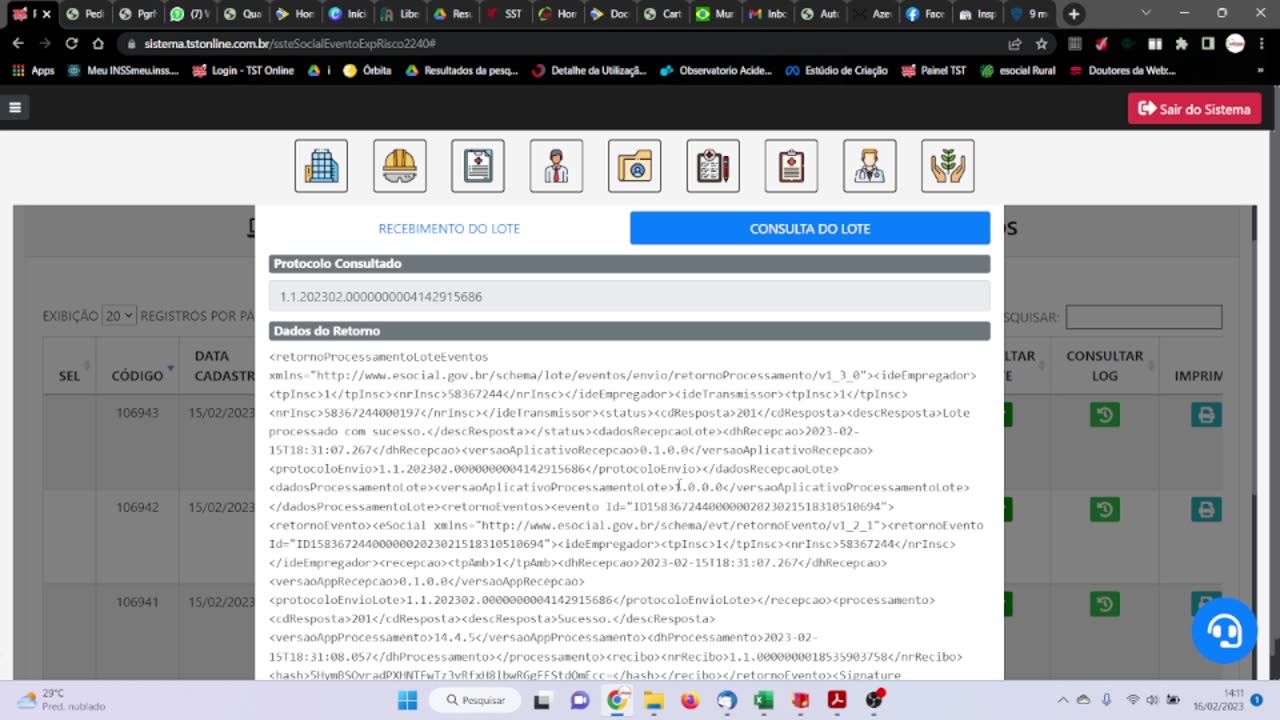
Task: Open the tab search dropdown arrow
Action: coord(1146,13)
